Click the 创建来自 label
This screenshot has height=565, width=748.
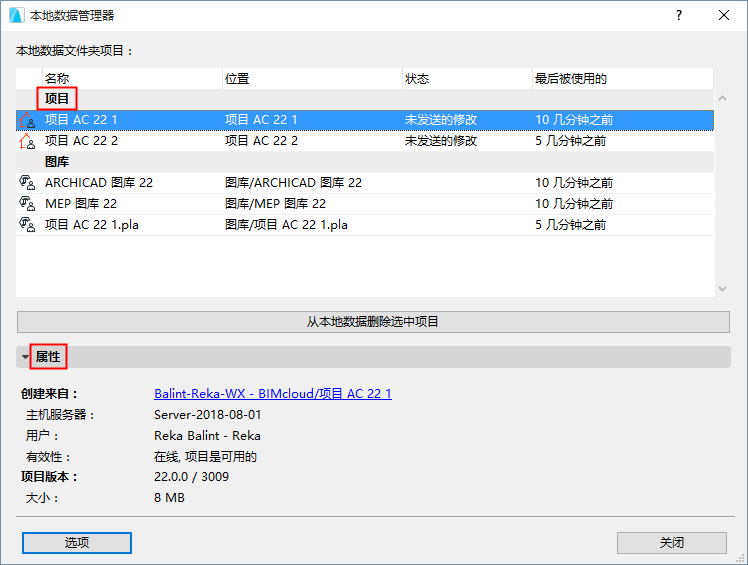pos(49,394)
